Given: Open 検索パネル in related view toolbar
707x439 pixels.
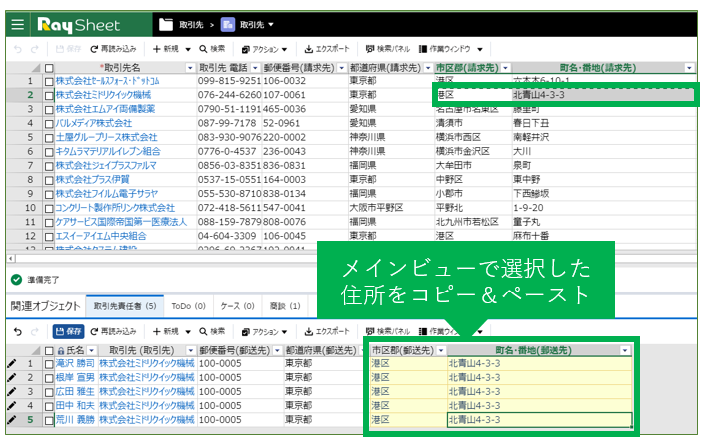Looking at the screenshot, I should point(387,332).
